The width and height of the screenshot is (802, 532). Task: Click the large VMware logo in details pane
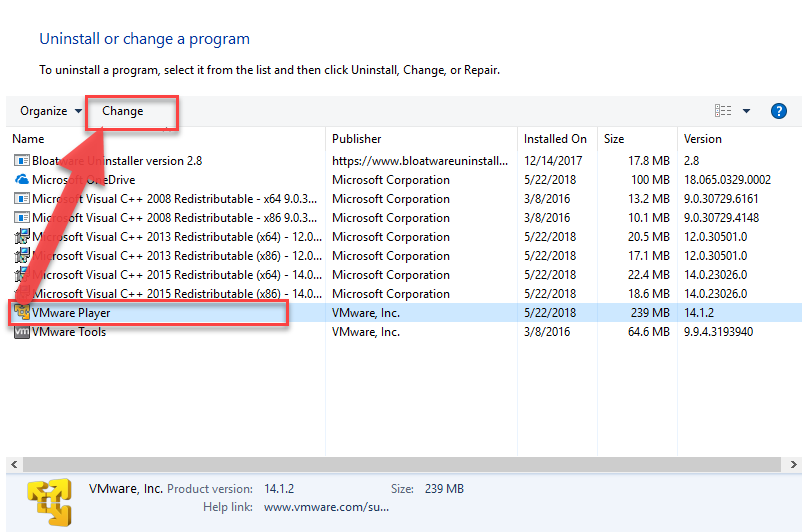point(49,502)
